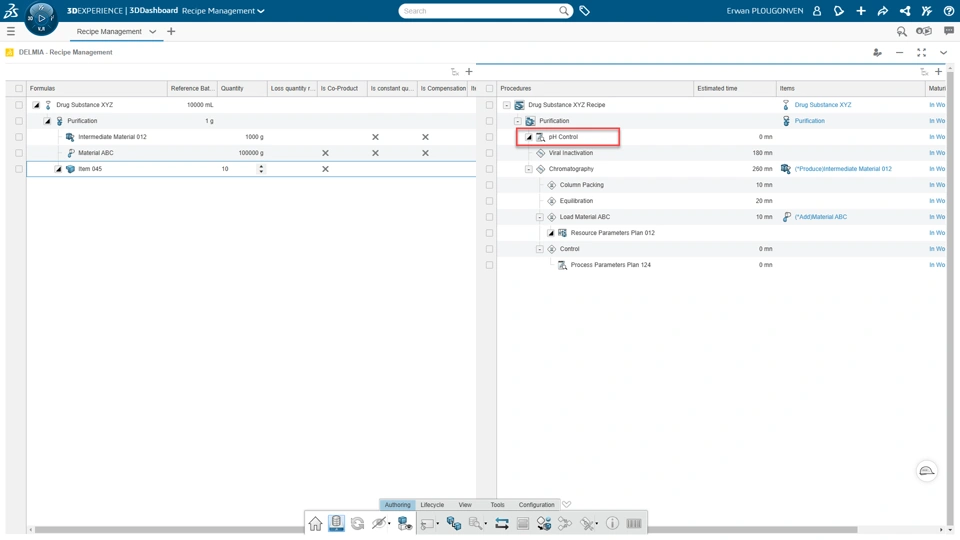The image size is (960, 540).
Task: Click the document magnifier search icon
Action: (x=474, y=523)
